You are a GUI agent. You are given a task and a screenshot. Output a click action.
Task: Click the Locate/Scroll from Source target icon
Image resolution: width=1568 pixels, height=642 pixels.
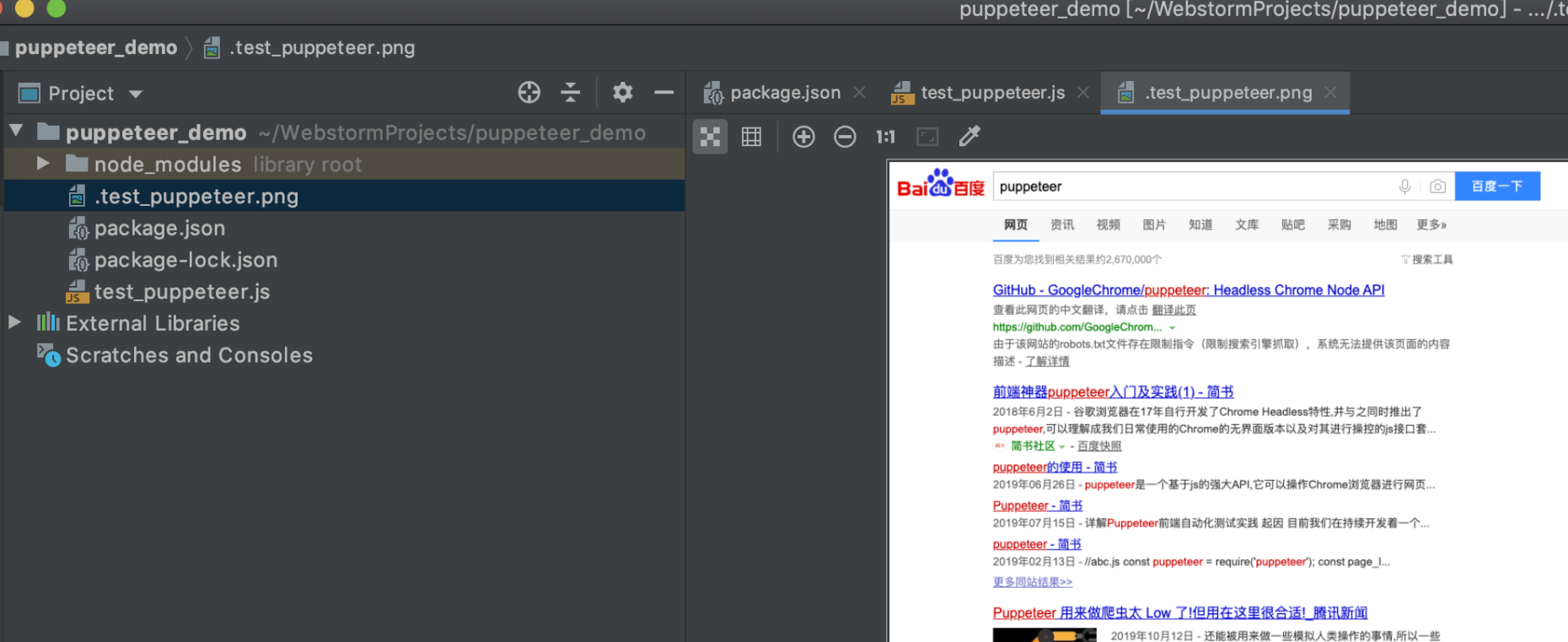pos(529,93)
